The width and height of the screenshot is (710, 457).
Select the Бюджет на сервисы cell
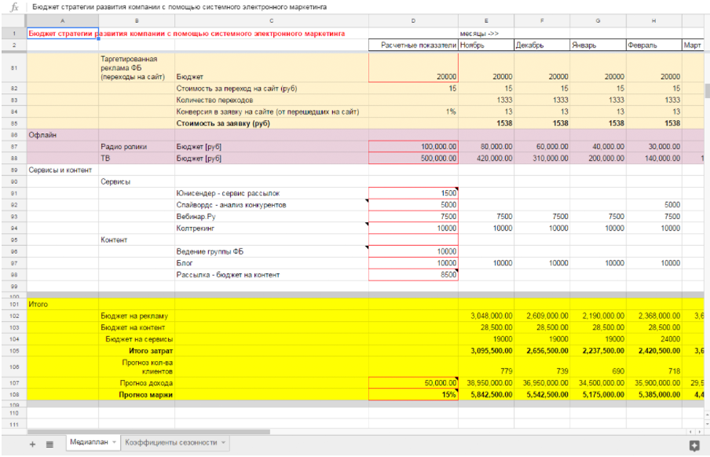[137, 339]
